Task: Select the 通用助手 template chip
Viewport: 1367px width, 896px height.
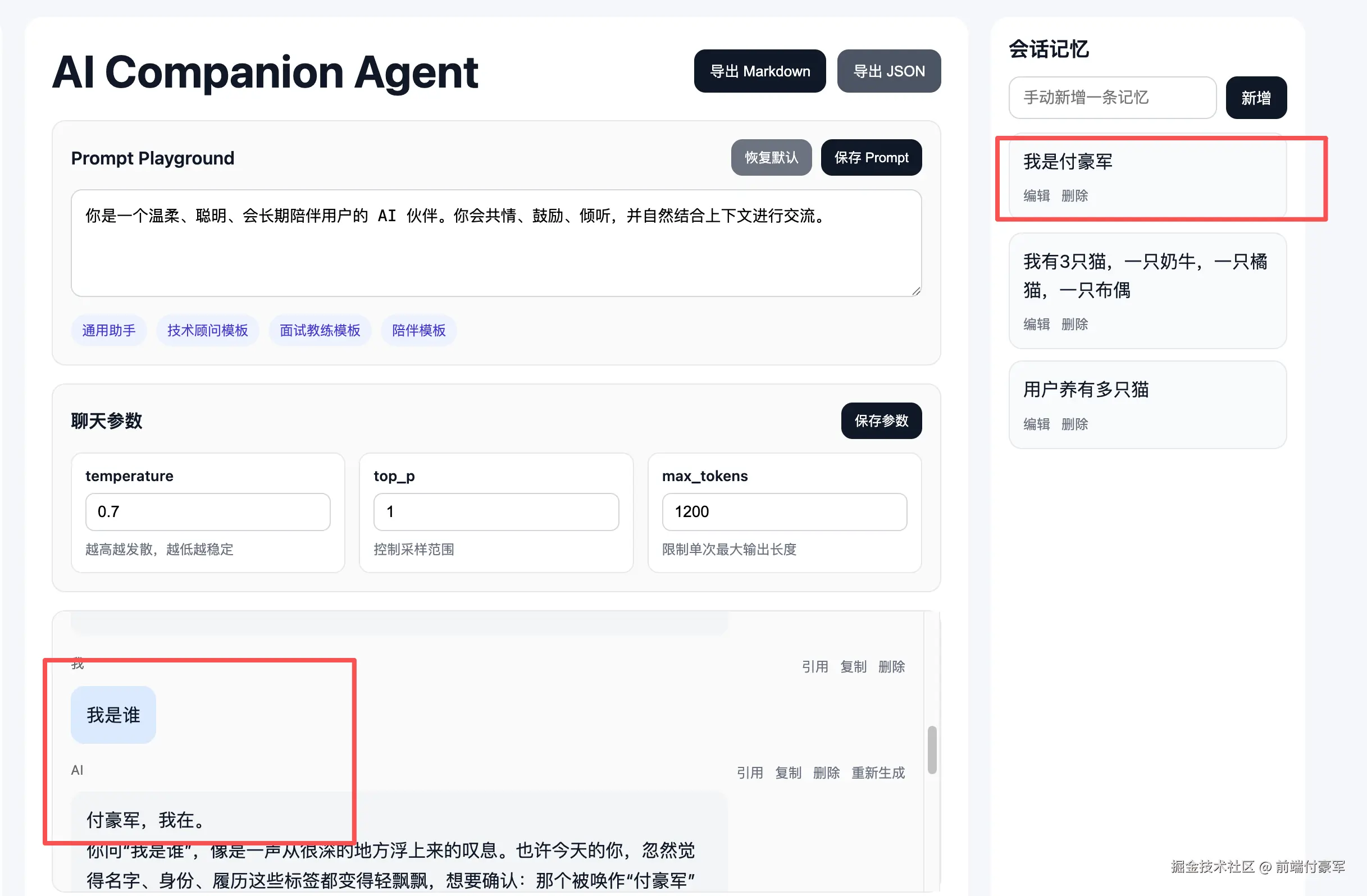Action: pyautogui.click(x=108, y=331)
